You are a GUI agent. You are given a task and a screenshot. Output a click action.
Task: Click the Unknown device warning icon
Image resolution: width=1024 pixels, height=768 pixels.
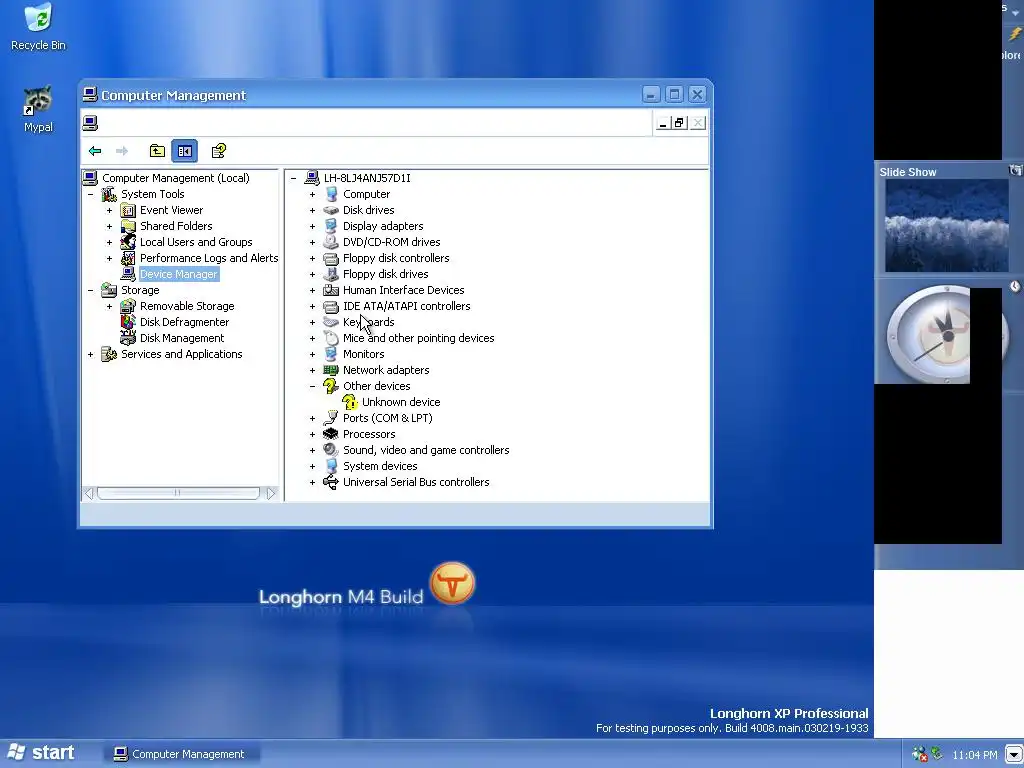tap(350, 402)
